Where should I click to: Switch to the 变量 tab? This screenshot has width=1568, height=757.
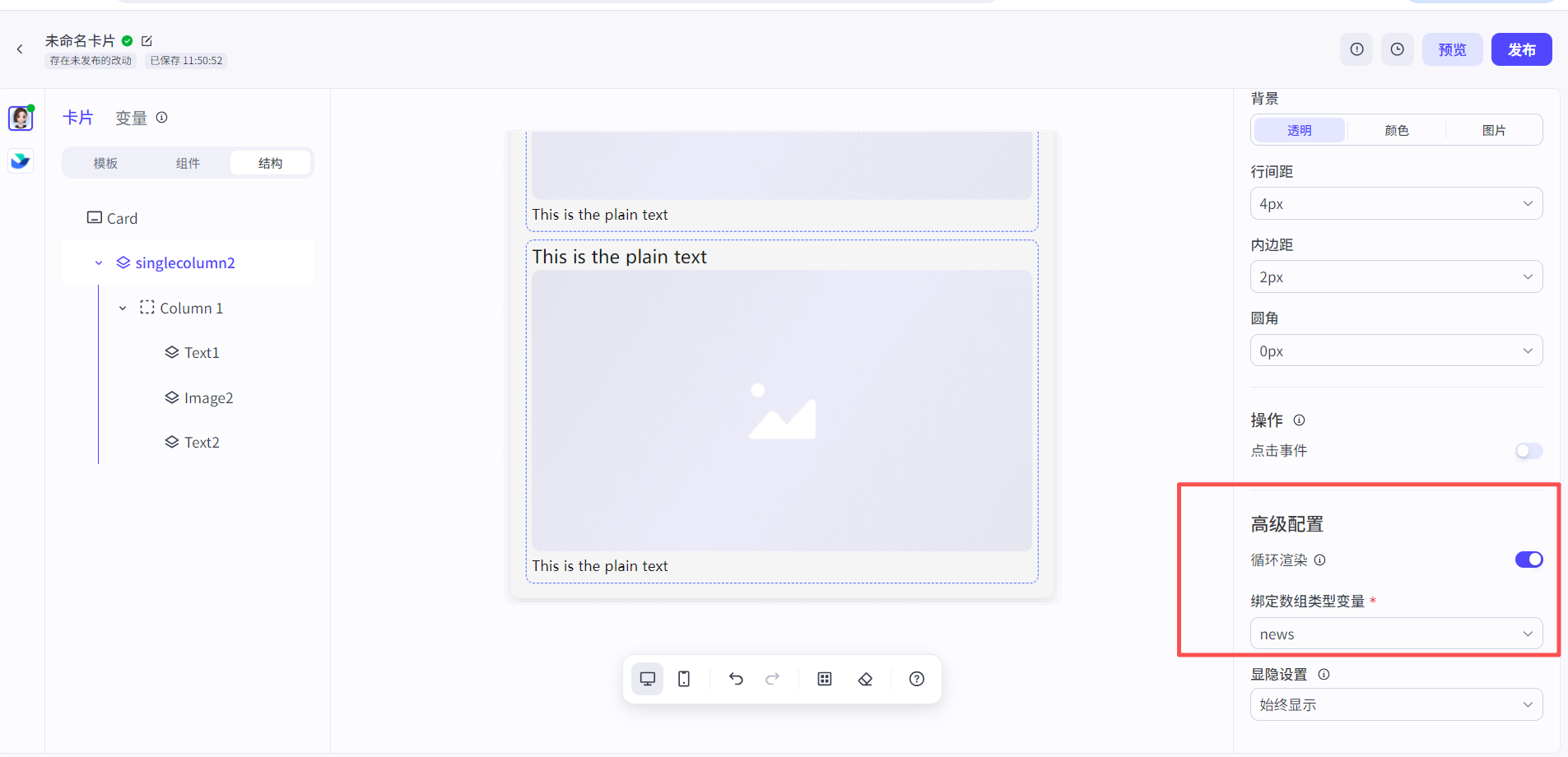(131, 118)
